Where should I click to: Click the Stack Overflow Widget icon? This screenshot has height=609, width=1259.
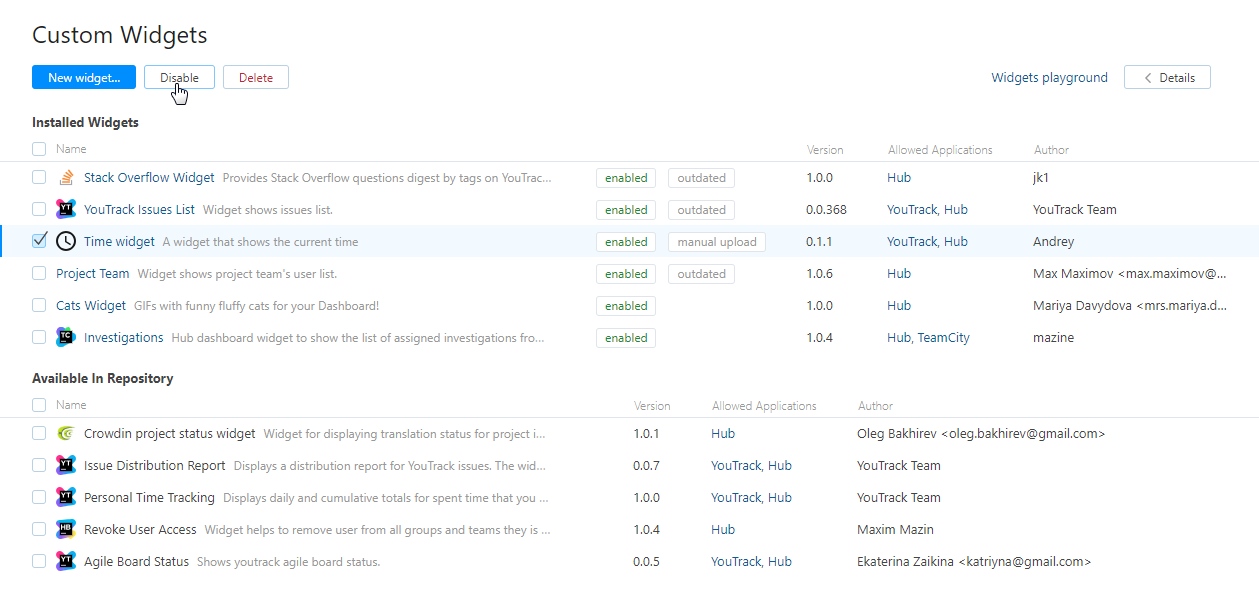pyautogui.click(x=66, y=178)
